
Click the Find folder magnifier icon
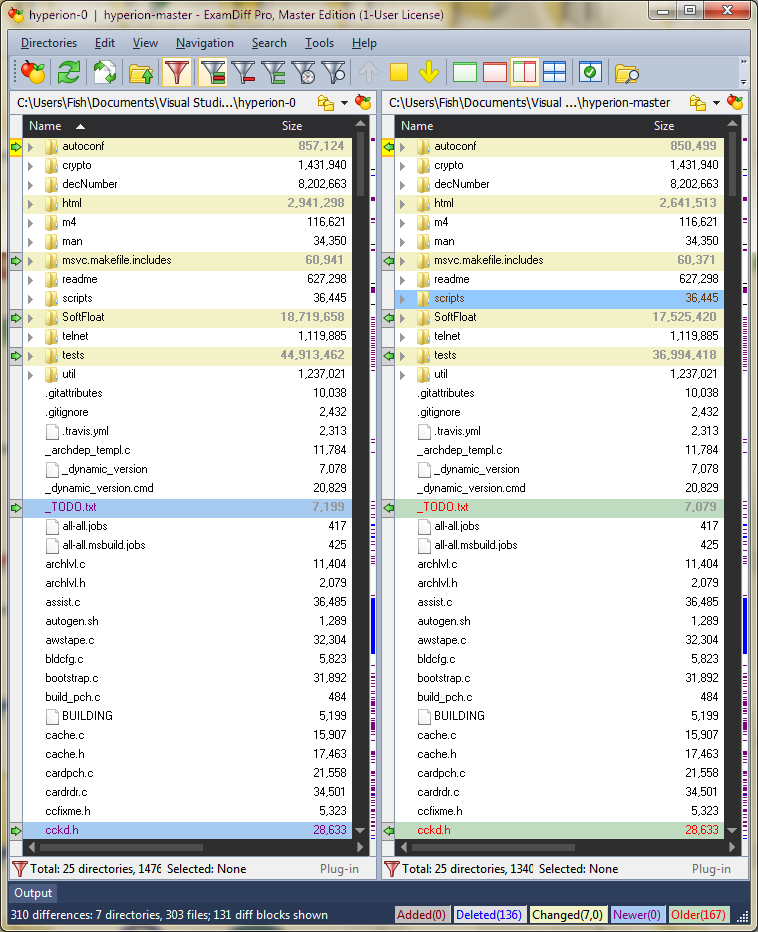click(627, 74)
